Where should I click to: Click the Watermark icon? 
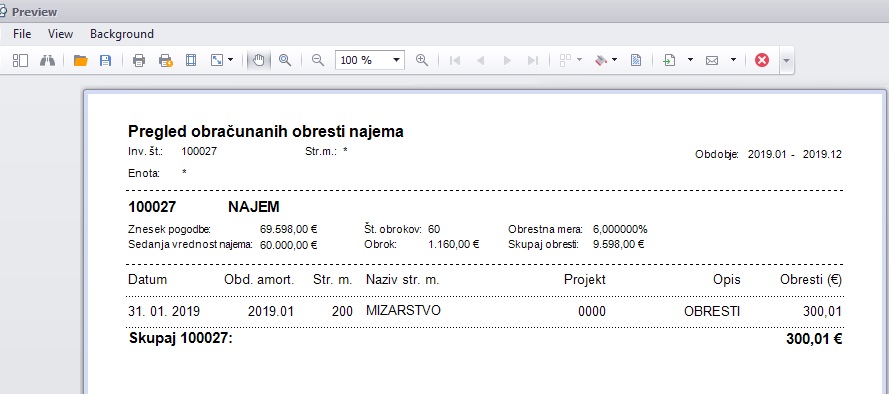(x=636, y=60)
